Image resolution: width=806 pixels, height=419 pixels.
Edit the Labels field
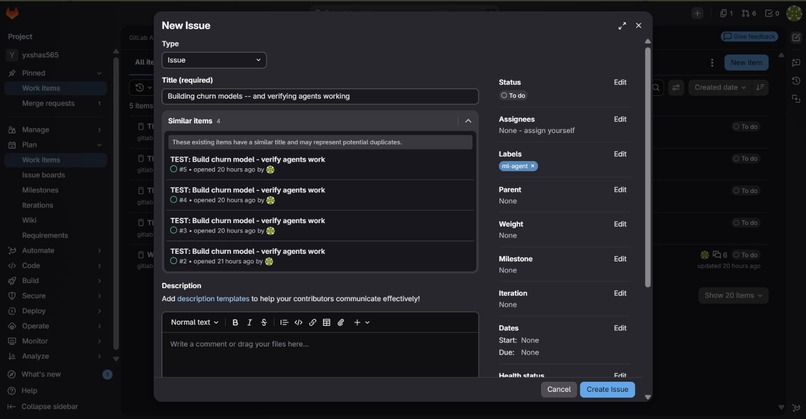(620, 154)
